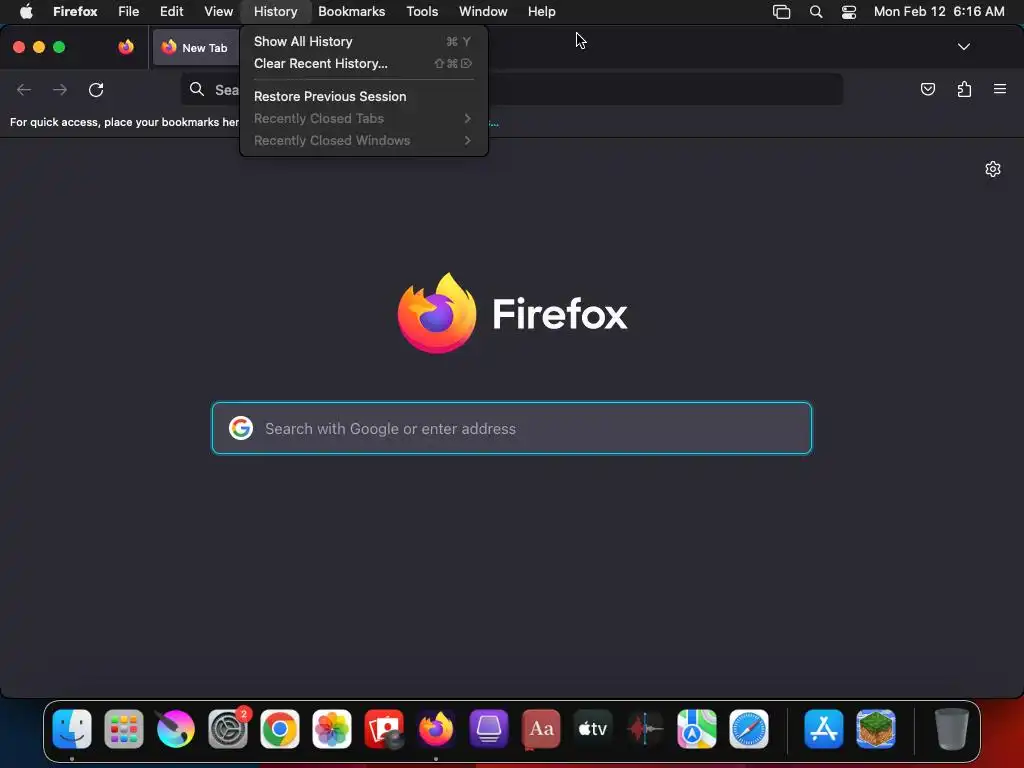Open System Settings in the Dock

228,729
